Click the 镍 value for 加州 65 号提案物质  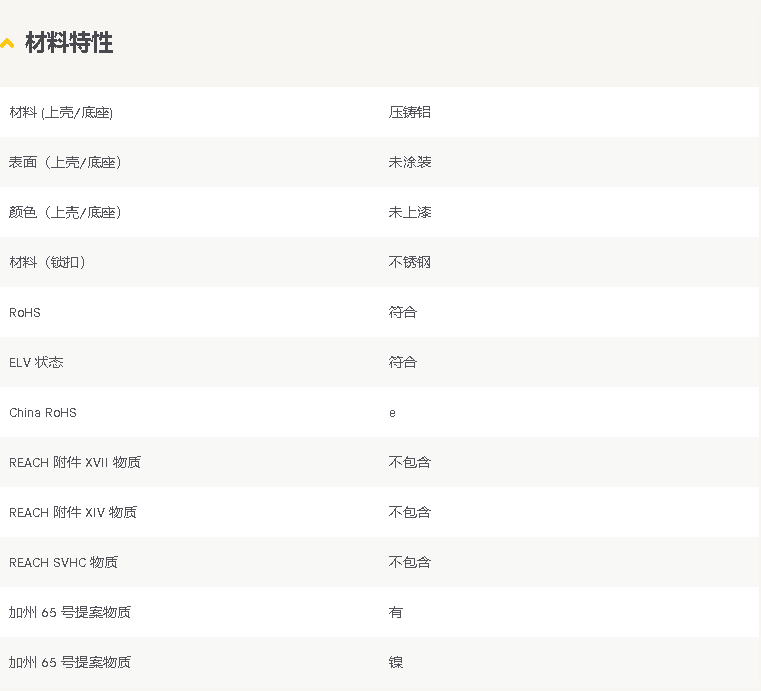point(395,662)
